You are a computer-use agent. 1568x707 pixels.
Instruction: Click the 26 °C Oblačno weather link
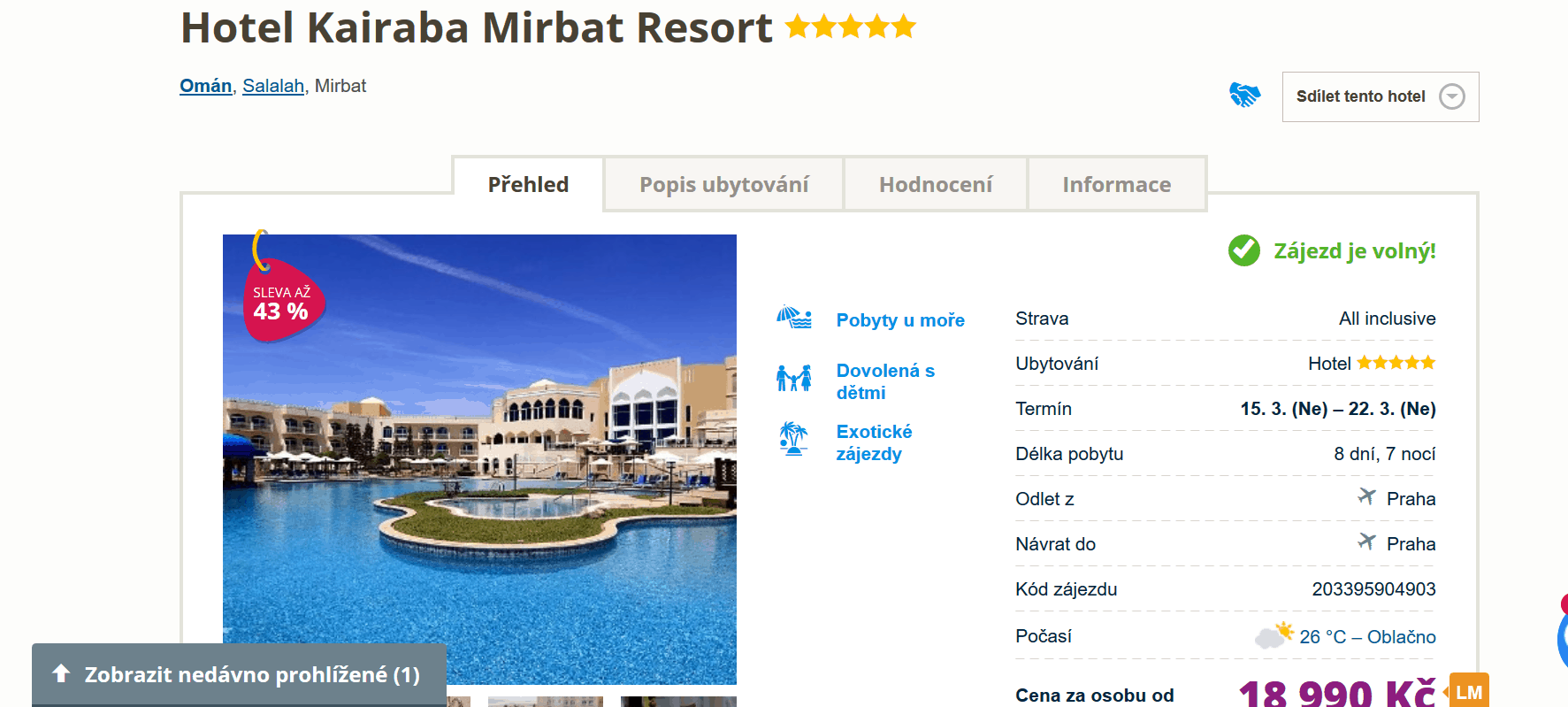1367,636
